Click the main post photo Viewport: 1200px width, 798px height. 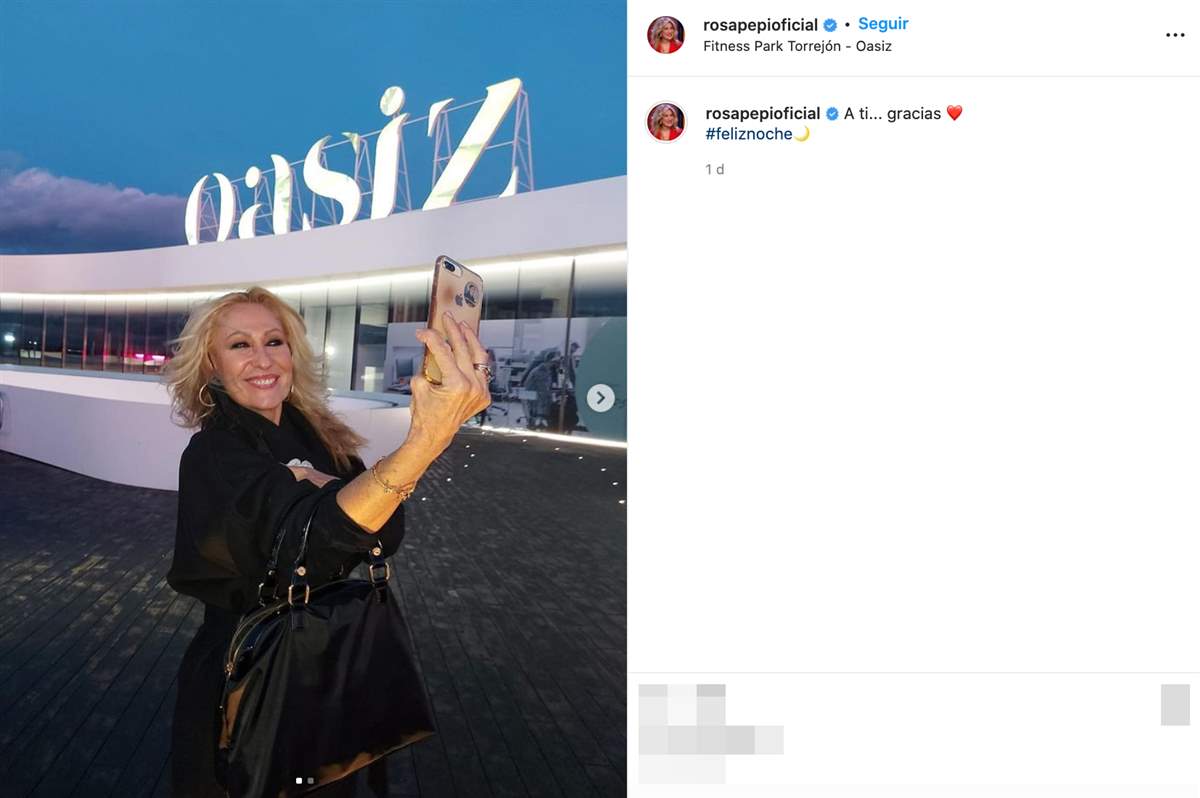click(313, 399)
